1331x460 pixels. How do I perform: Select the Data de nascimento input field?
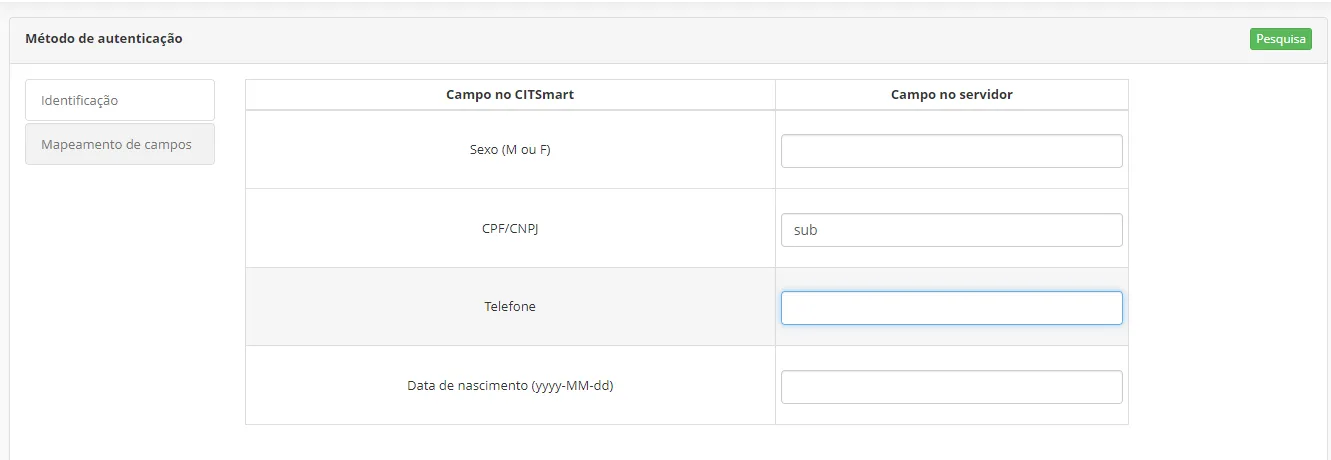pos(951,387)
